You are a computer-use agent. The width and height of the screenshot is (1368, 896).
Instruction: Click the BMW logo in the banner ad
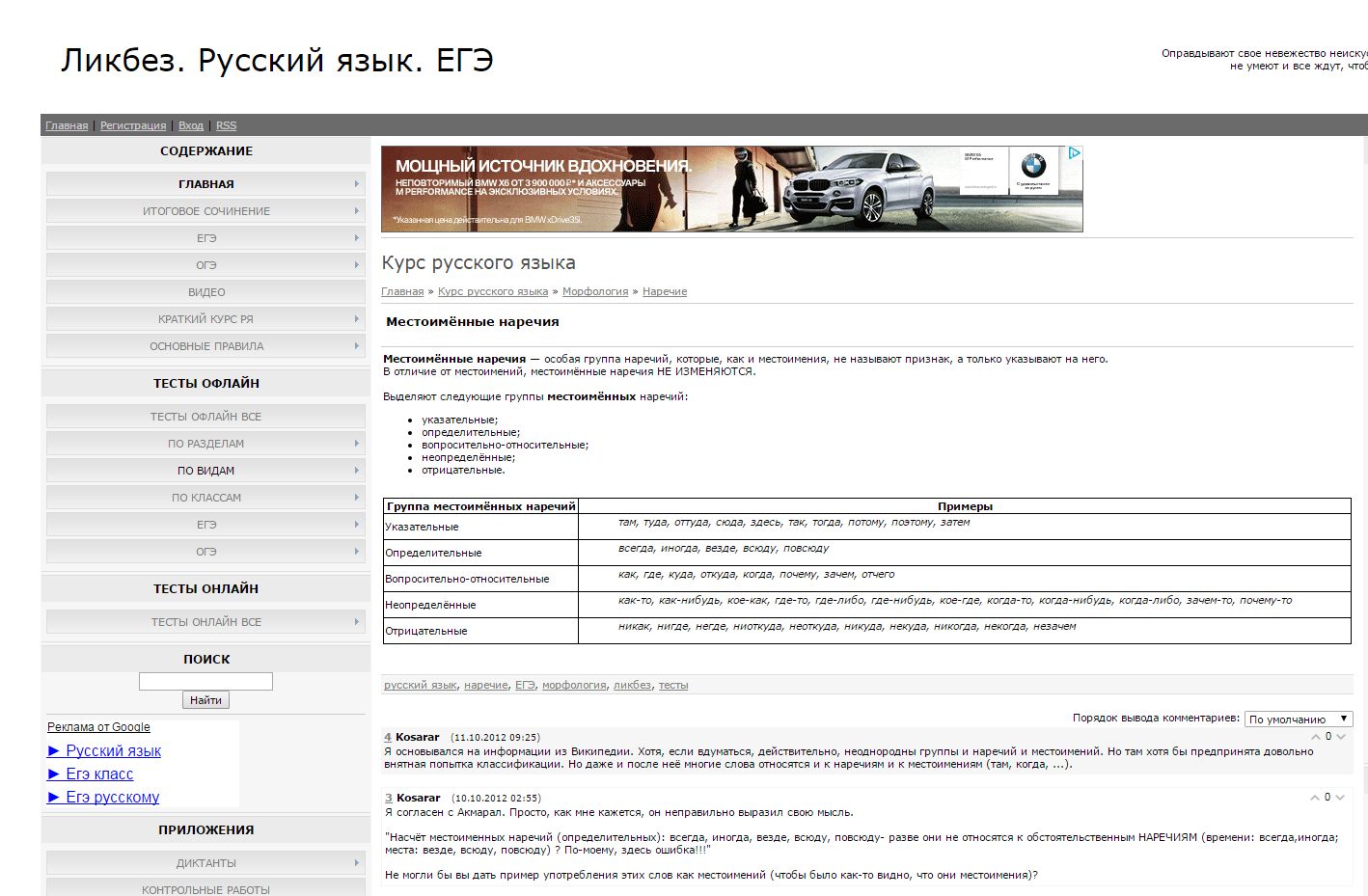tap(1033, 166)
